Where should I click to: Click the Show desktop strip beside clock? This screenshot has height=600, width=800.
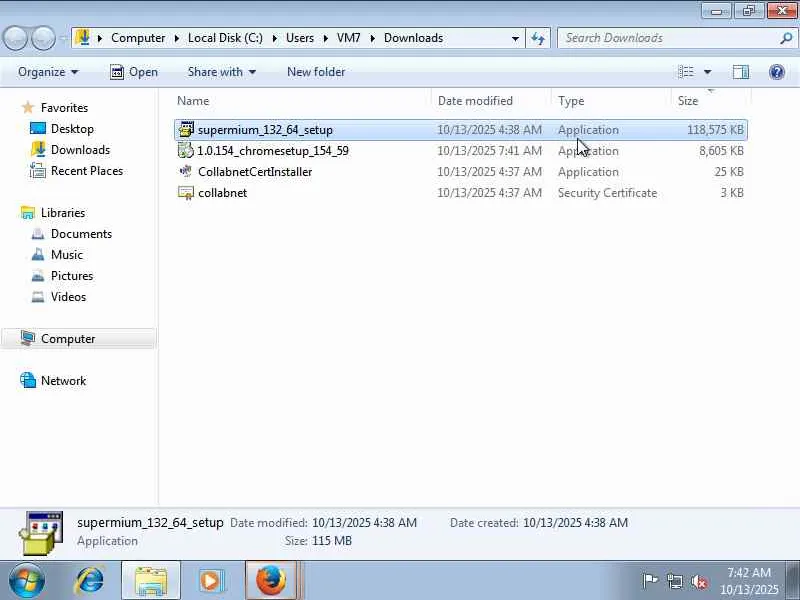(x=794, y=580)
